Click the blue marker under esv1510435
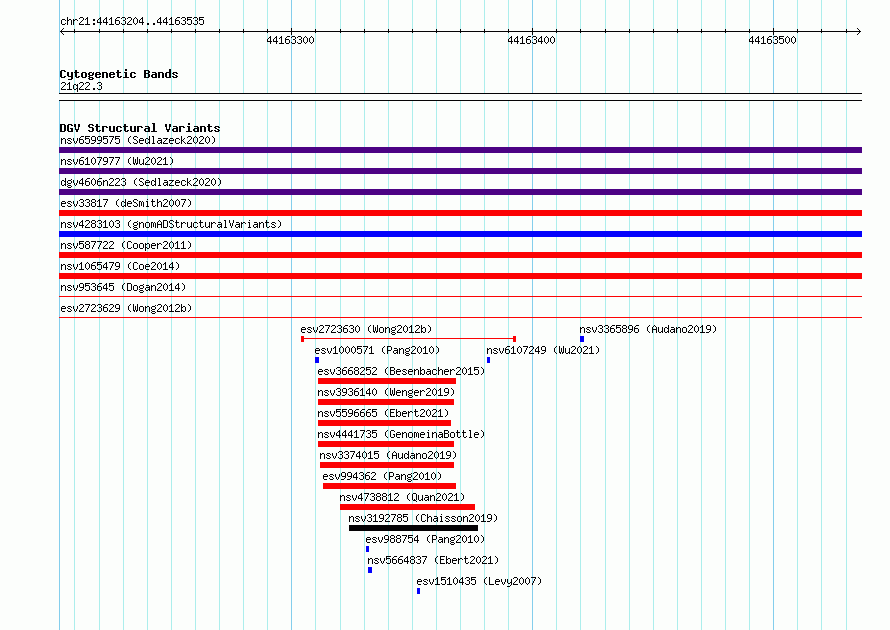The height and width of the screenshot is (630, 890). [418, 591]
